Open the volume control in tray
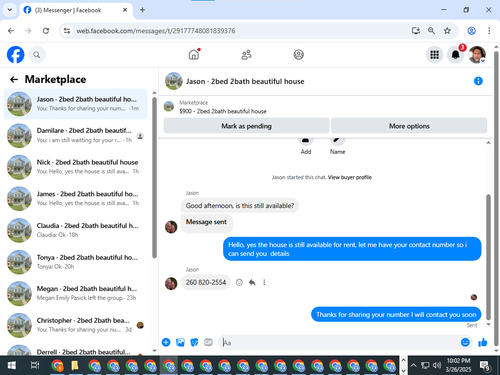Screen dimensions: 500x375 coord(437,365)
